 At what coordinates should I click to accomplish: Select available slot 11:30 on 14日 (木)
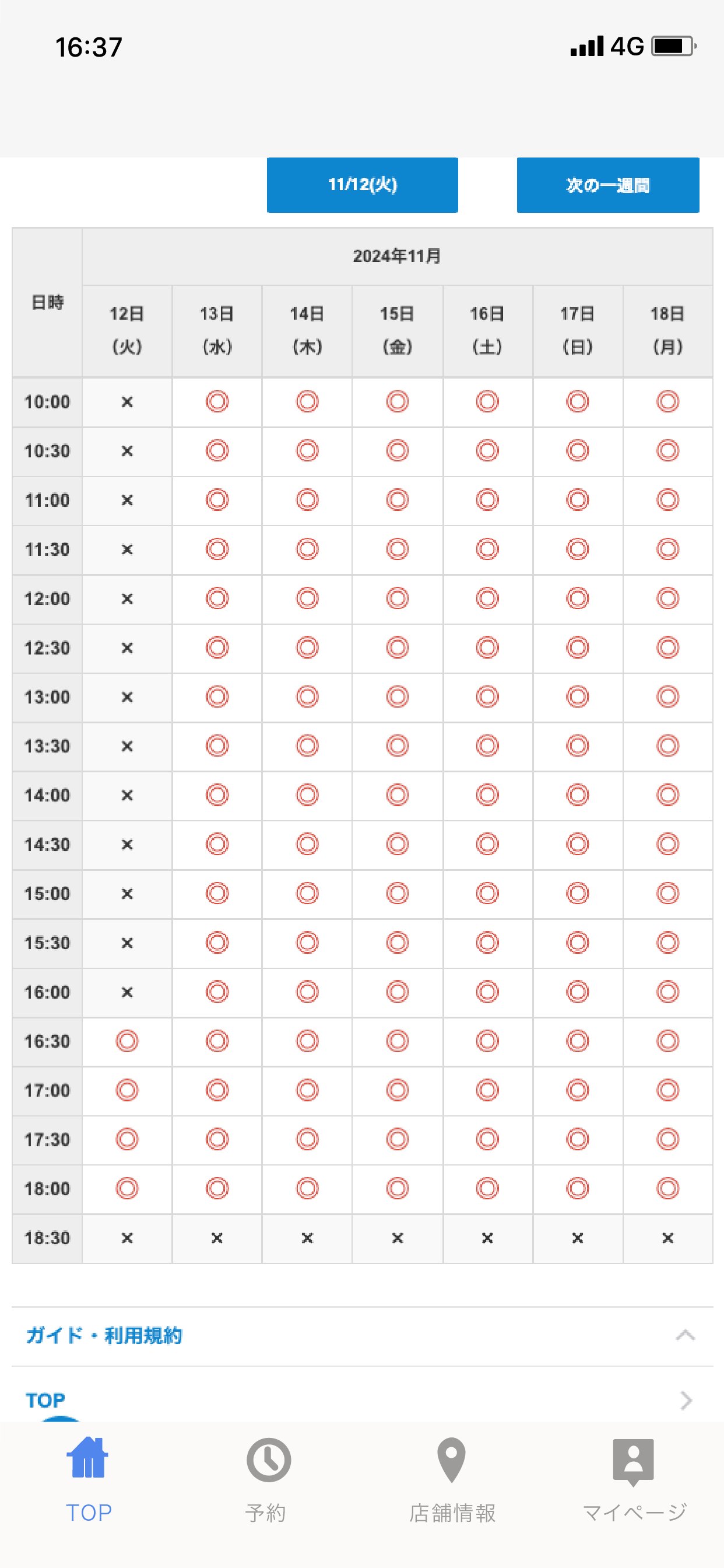click(307, 549)
